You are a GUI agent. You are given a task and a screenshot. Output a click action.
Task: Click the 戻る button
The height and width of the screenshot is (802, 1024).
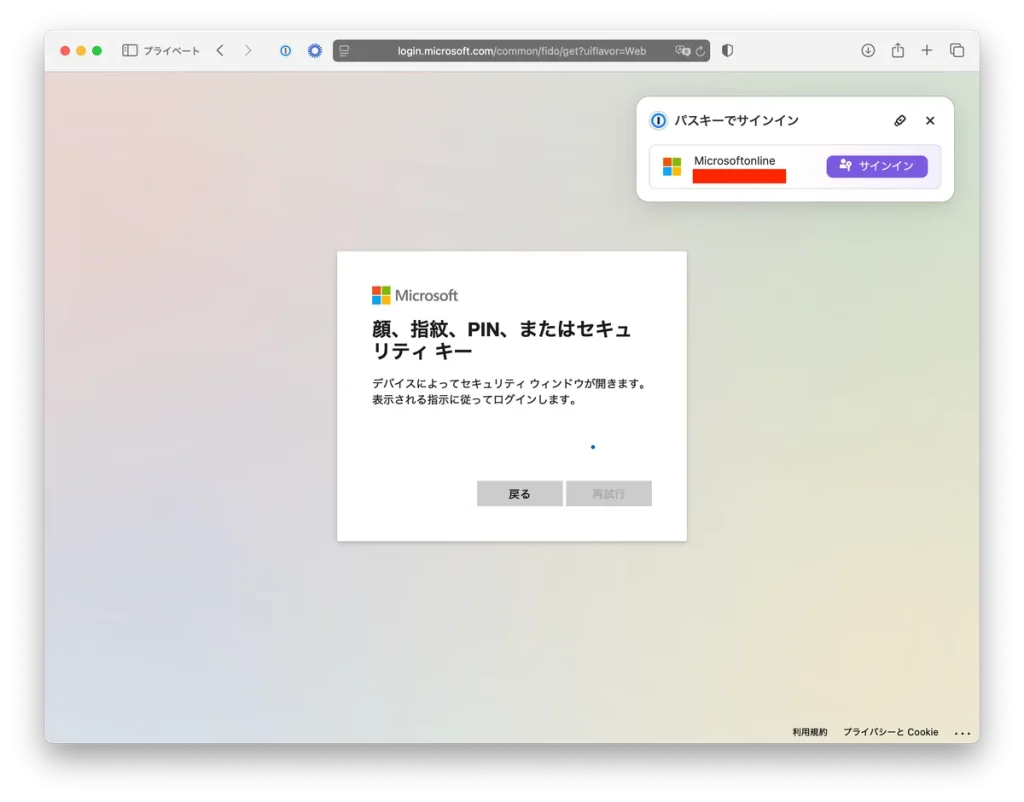coord(519,494)
